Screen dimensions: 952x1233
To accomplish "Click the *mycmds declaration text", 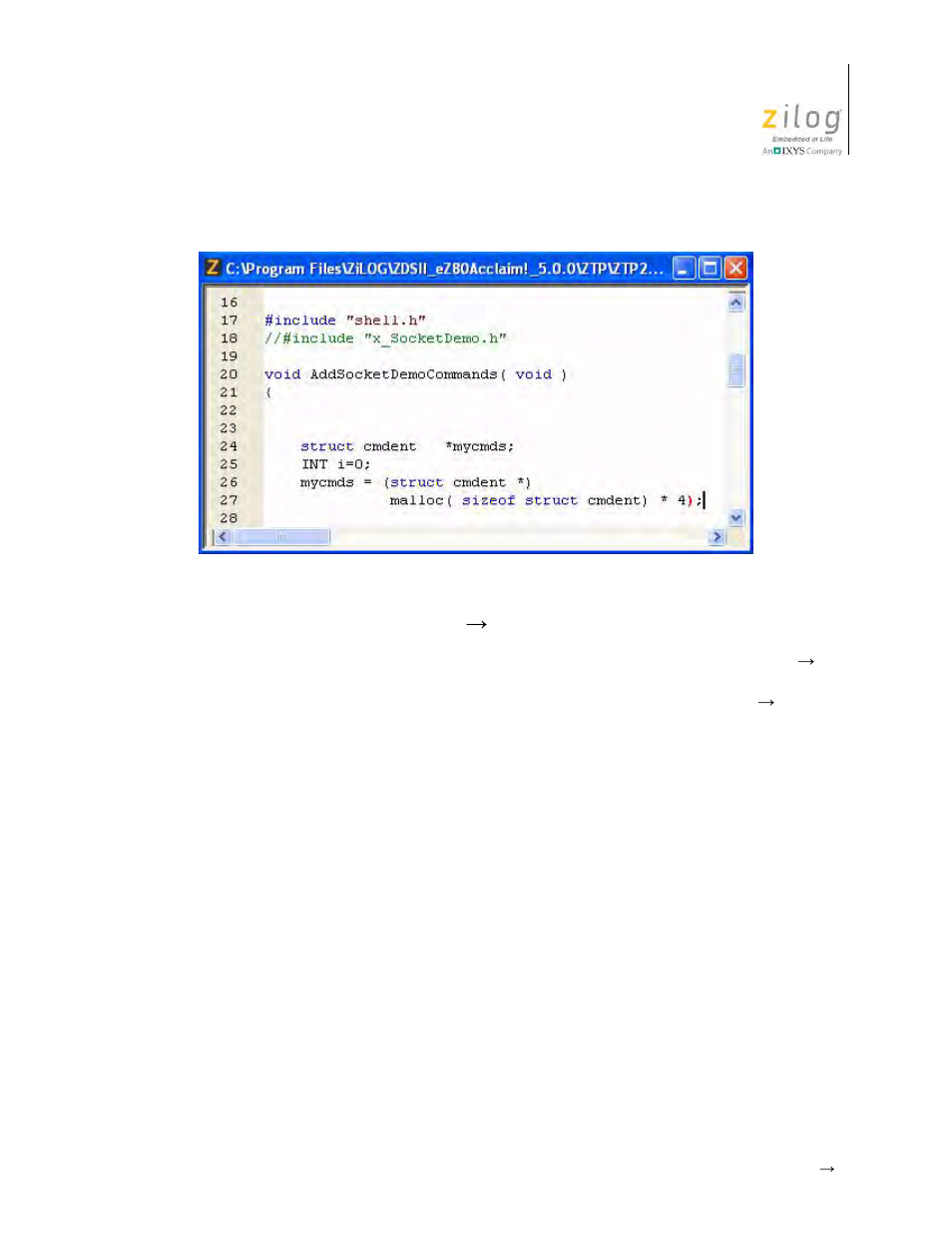I will click(479, 446).
